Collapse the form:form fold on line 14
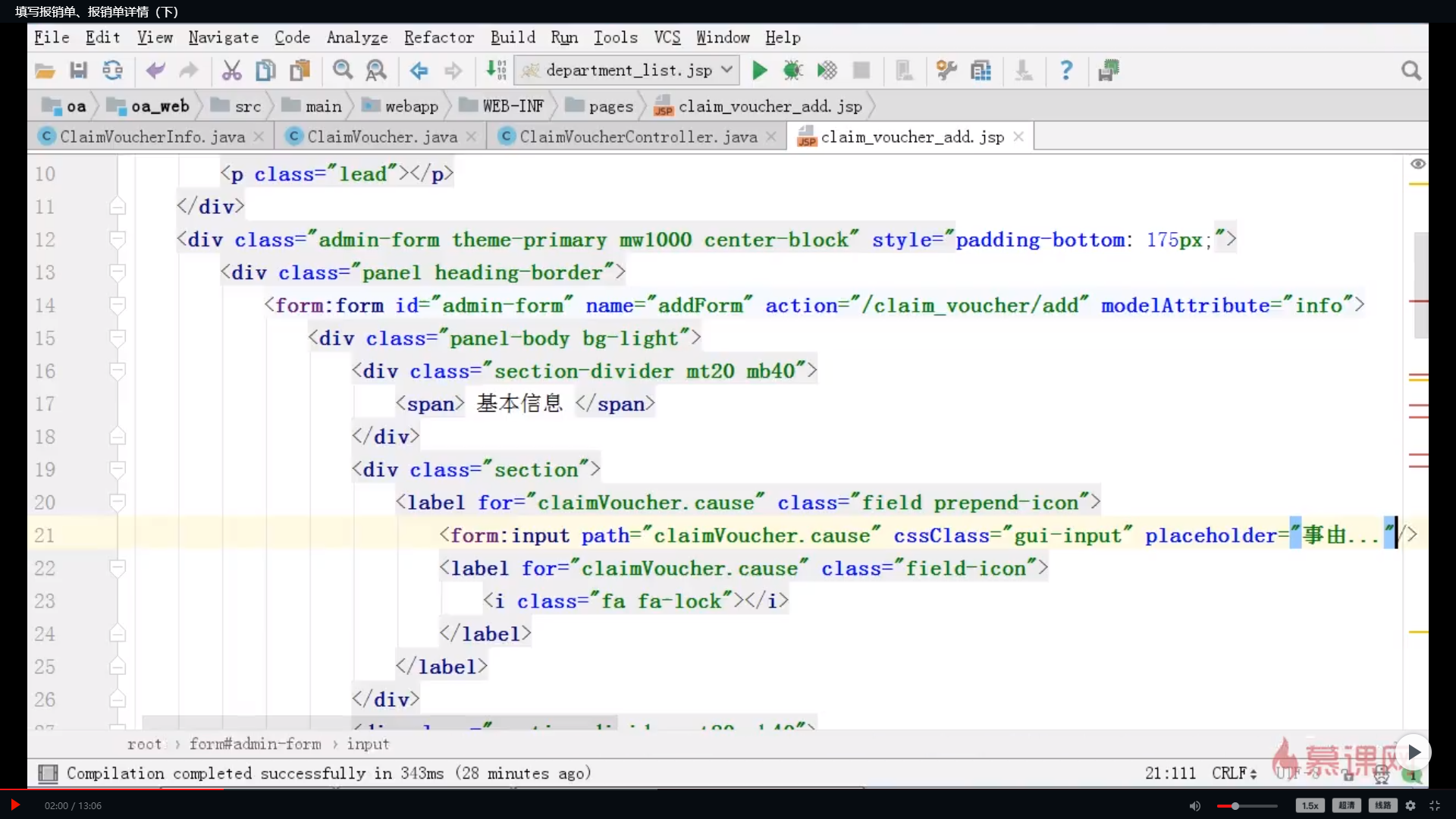 tap(117, 305)
